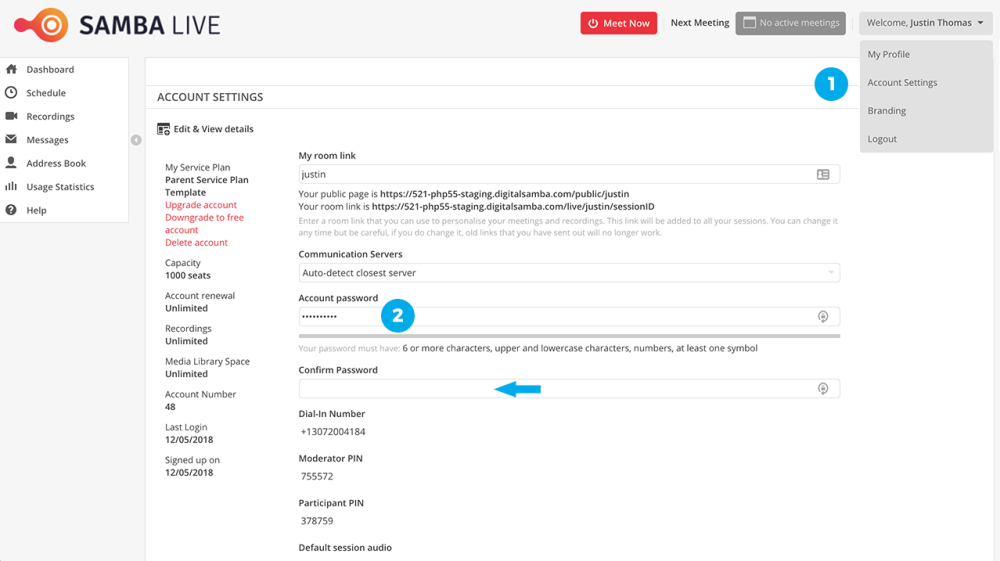
Task: Click the Samba Live logo icon
Action: point(41,25)
